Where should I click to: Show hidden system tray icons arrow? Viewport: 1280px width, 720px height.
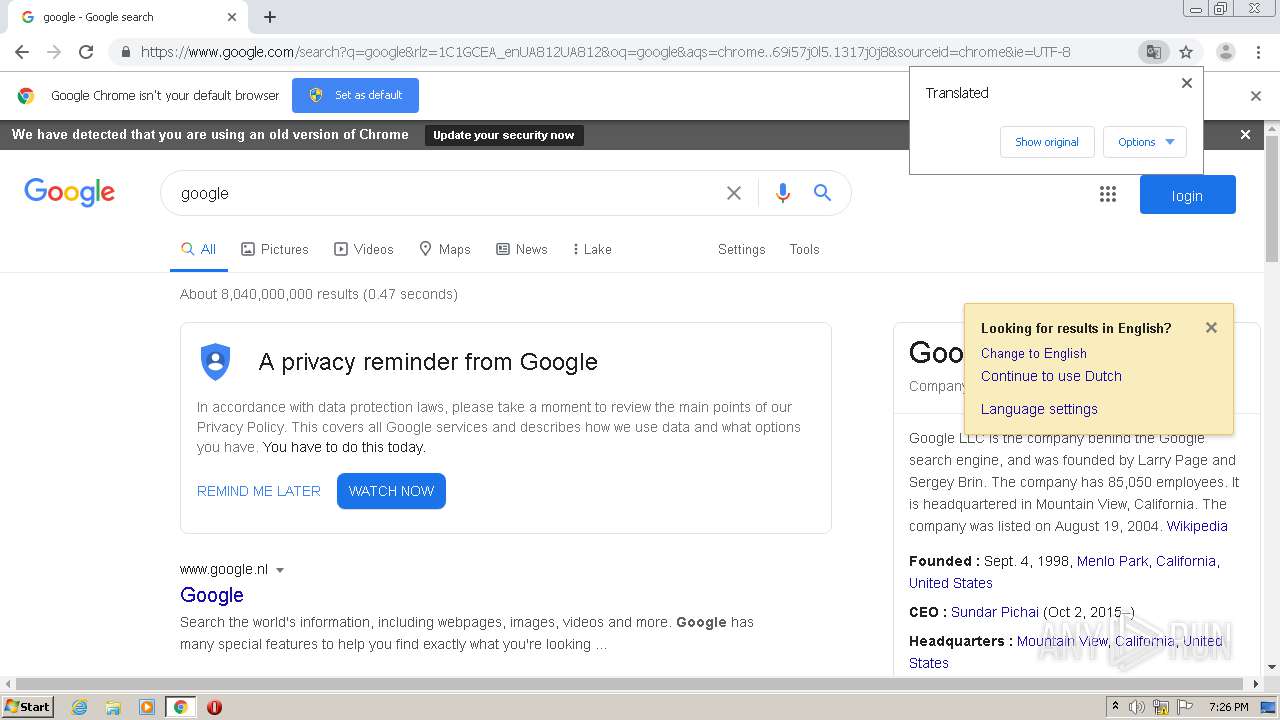[1115, 707]
